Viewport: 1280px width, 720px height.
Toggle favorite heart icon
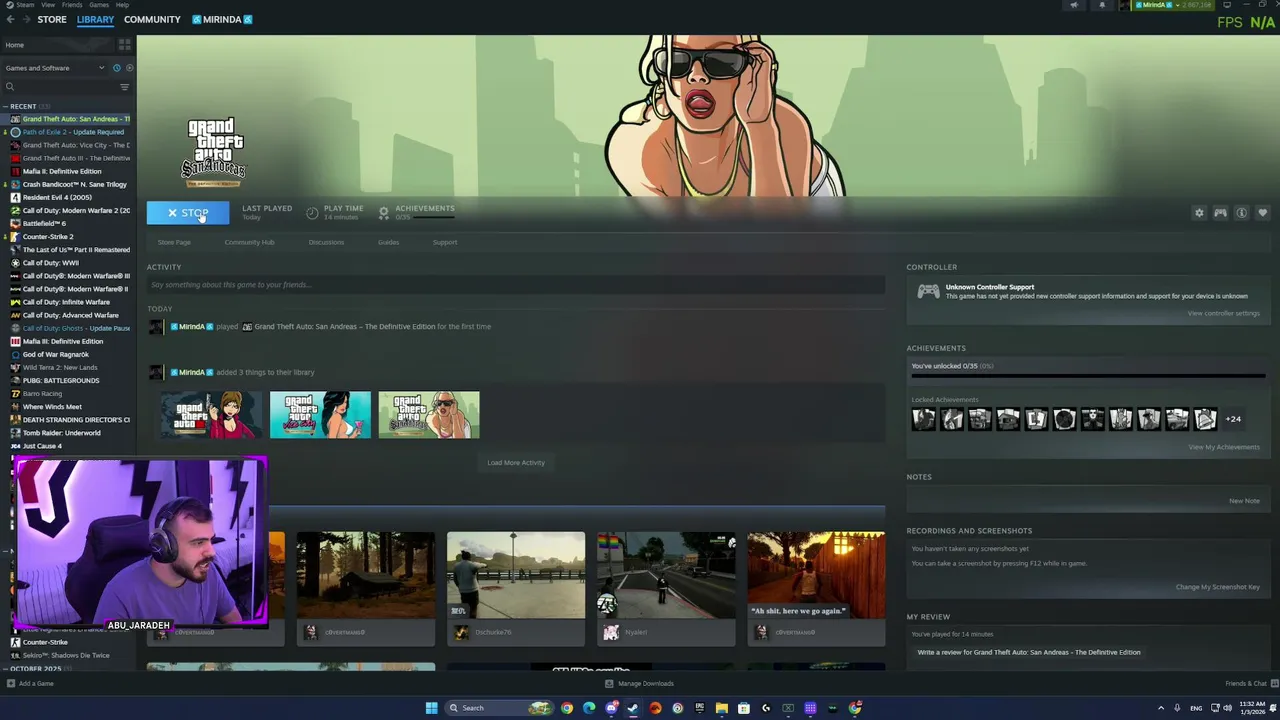point(1262,213)
